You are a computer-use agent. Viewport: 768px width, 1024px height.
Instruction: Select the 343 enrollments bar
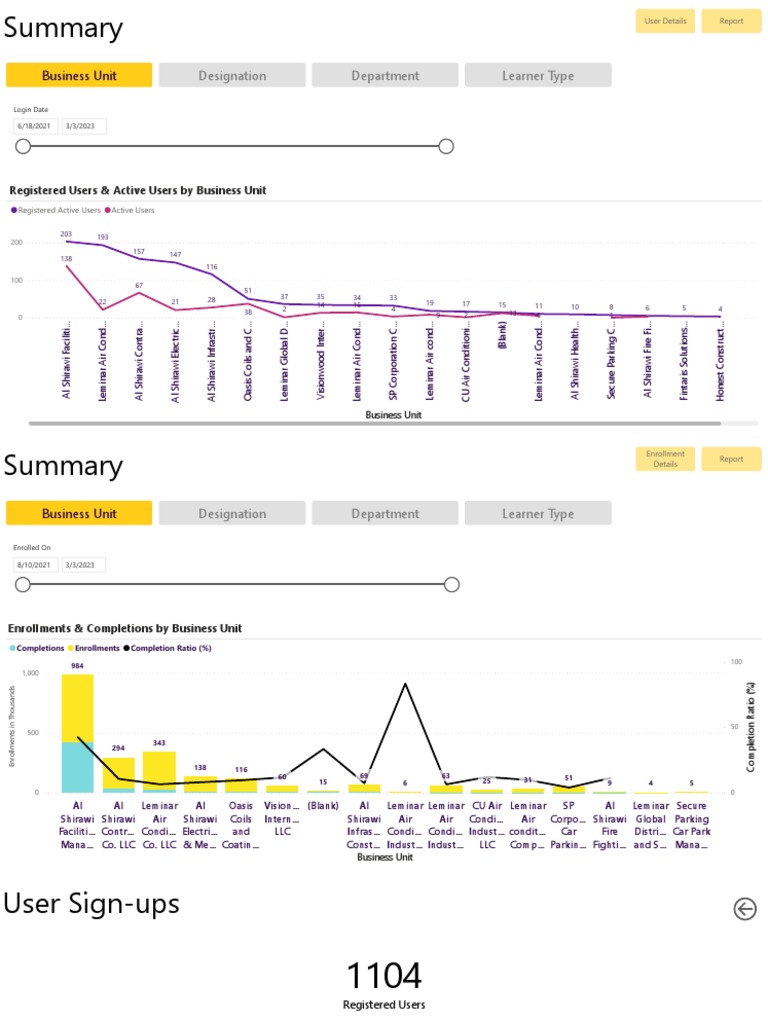pos(159,771)
